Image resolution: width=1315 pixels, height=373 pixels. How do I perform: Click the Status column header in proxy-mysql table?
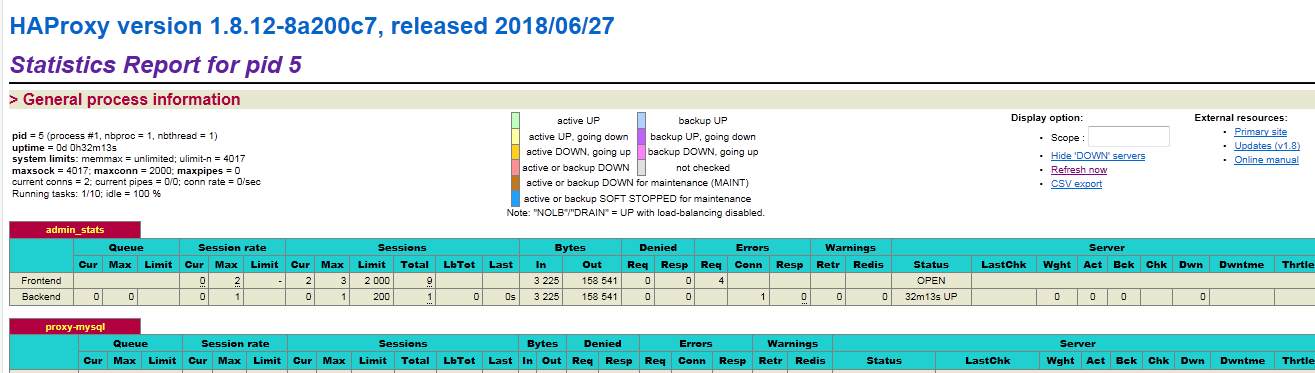coord(884,360)
